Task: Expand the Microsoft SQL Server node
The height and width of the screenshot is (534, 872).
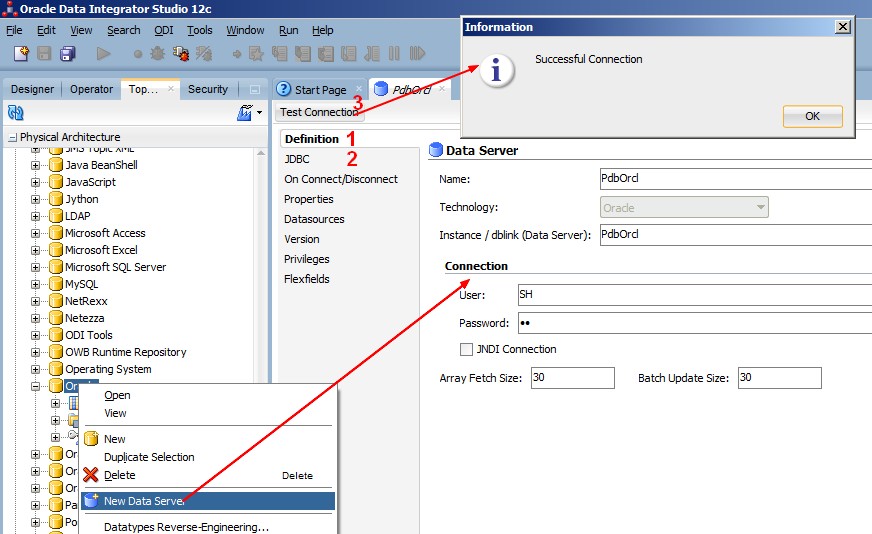Action: [x=36, y=267]
